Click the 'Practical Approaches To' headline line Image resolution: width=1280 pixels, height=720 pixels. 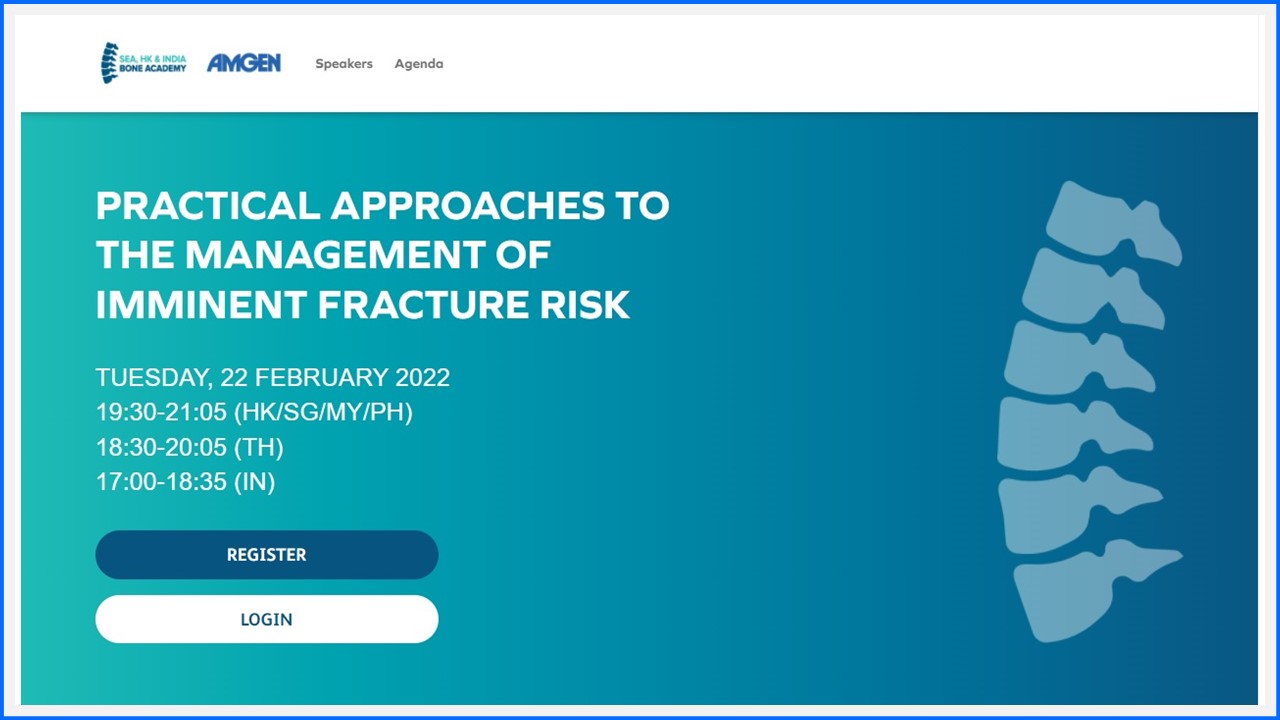pos(382,206)
